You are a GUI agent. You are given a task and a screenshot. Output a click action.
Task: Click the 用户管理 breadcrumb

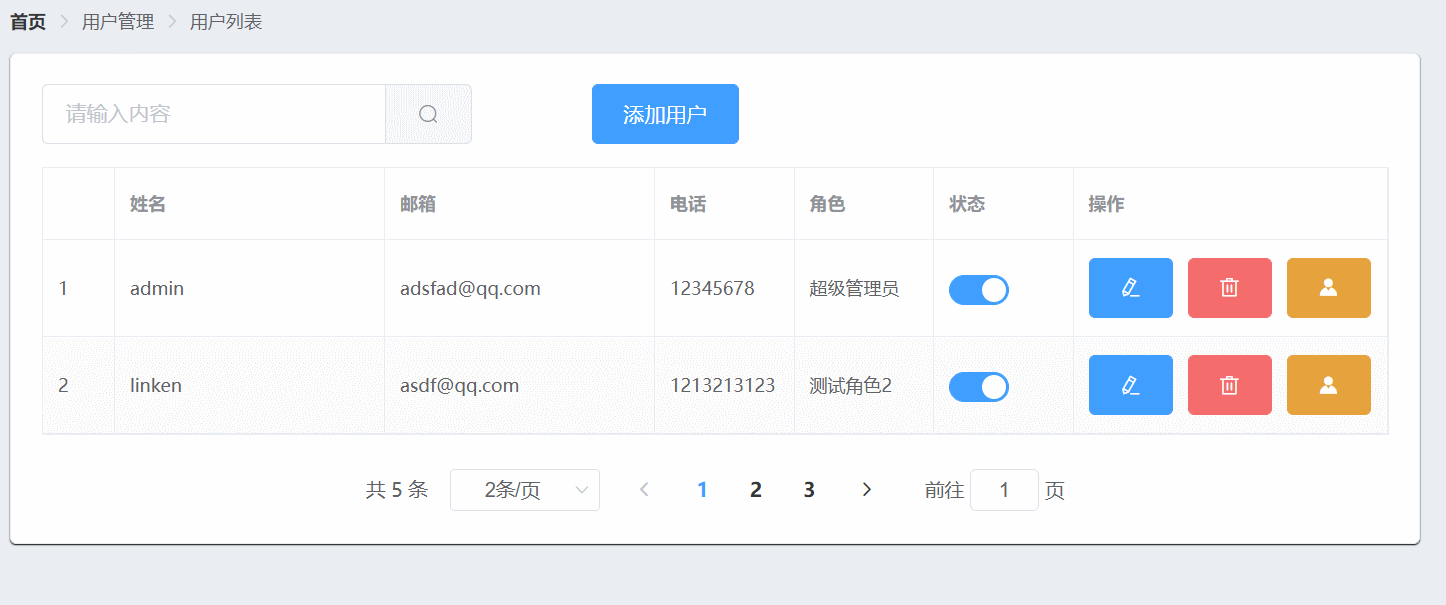[118, 22]
